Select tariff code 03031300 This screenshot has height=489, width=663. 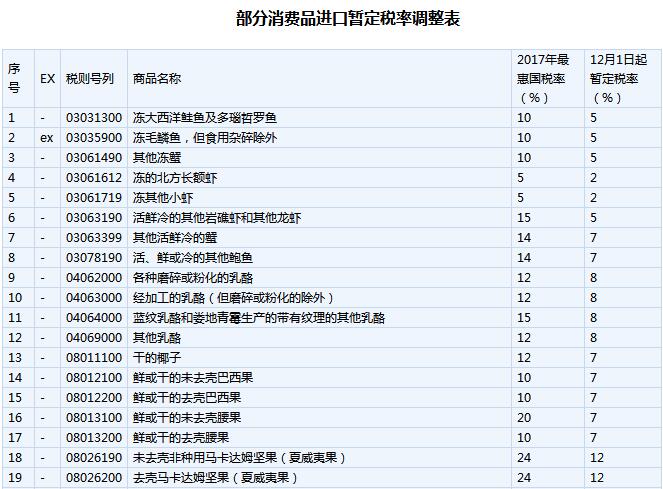coord(94,118)
